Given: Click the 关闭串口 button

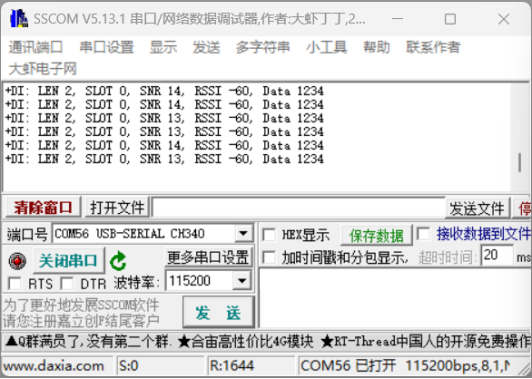Looking at the screenshot, I should pyautogui.click(x=68, y=261).
